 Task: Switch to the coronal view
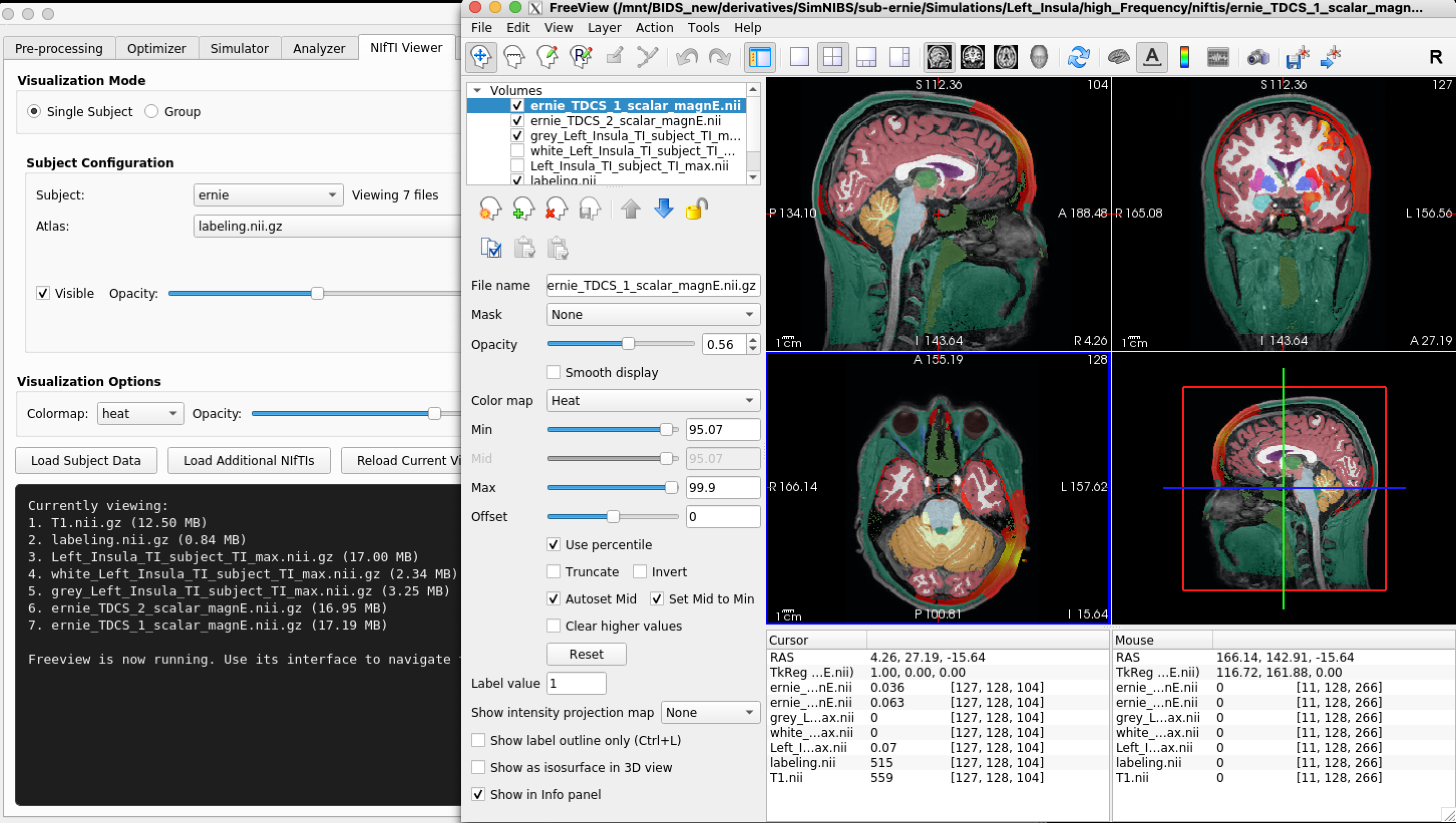pos(973,57)
